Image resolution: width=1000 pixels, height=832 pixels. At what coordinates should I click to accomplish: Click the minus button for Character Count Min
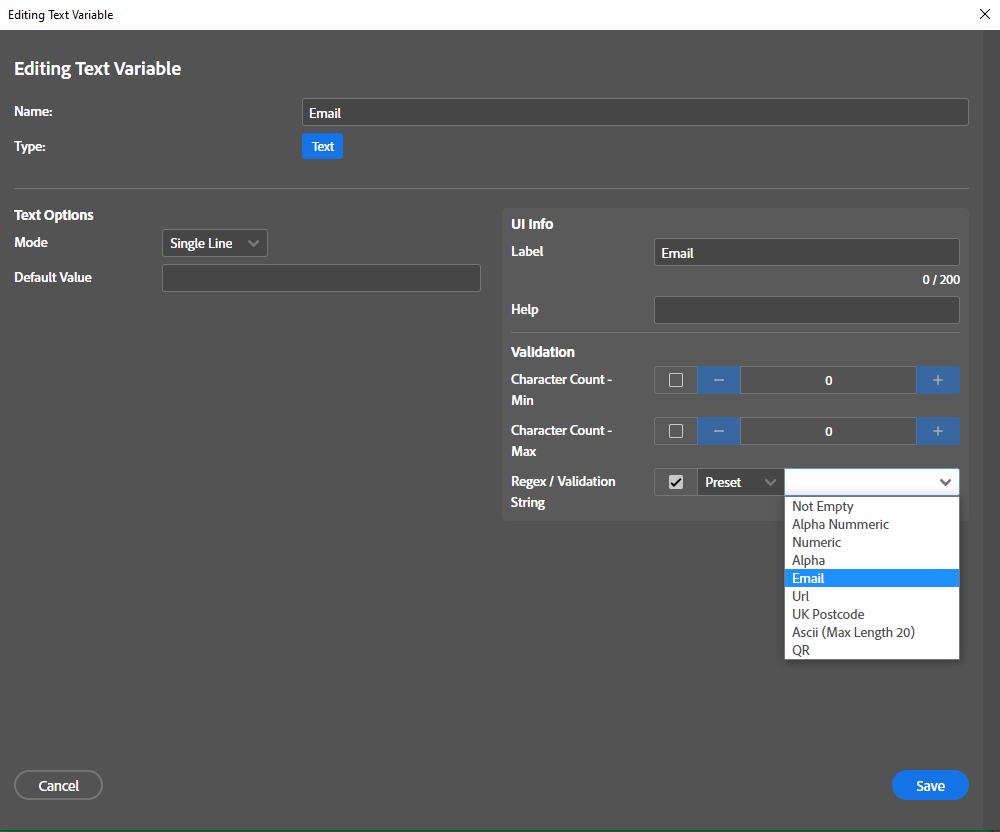[718, 380]
